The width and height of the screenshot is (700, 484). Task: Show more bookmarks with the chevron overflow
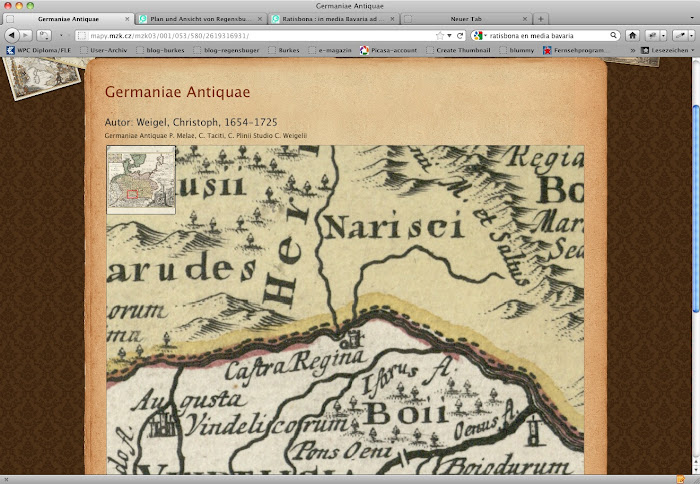[x=633, y=50]
